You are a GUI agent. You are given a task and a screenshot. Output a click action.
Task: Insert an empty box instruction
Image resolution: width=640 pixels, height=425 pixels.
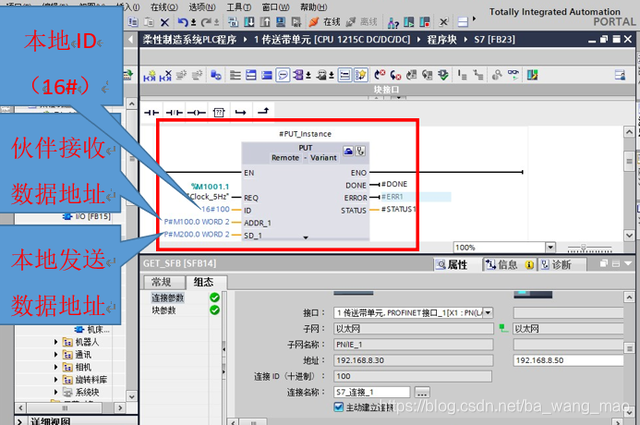pyautogui.click(x=219, y=112)
